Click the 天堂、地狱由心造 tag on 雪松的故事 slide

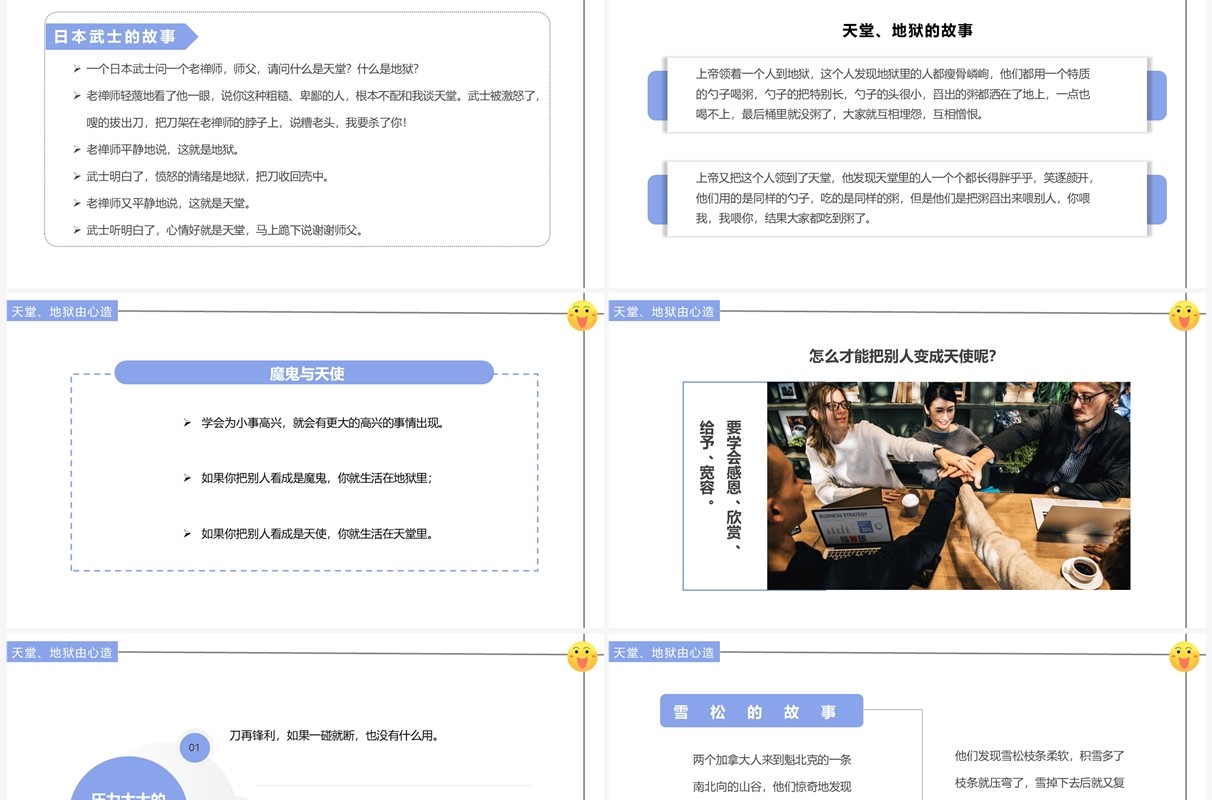[664, 653]
